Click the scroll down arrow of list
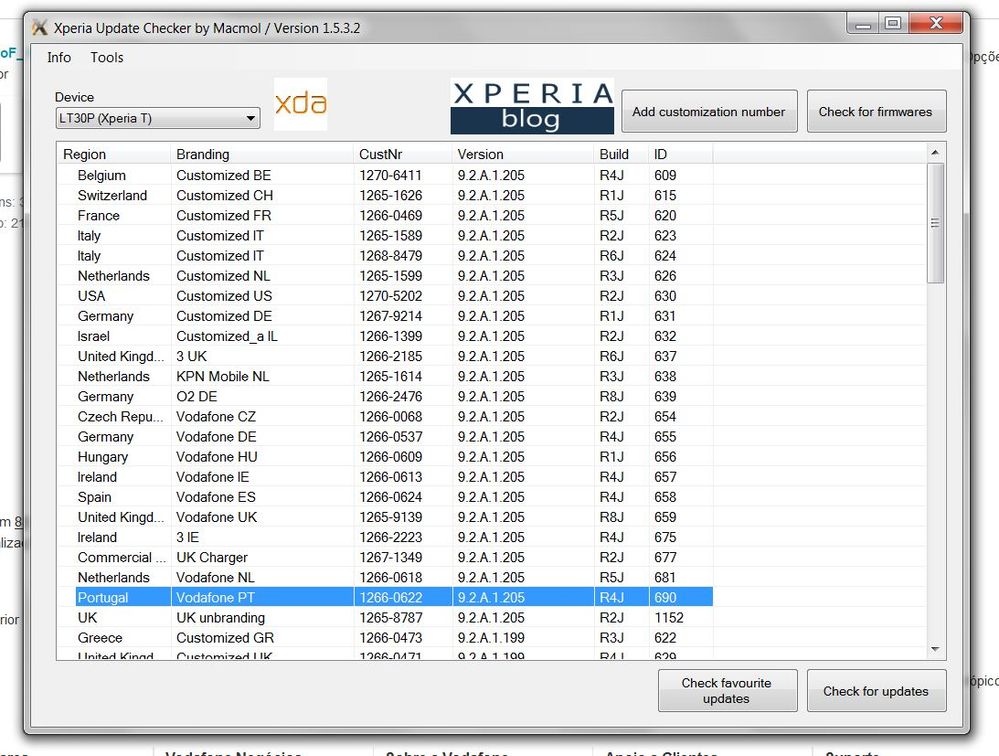Screen dimensions: 999x756 (x=935, y=650)
